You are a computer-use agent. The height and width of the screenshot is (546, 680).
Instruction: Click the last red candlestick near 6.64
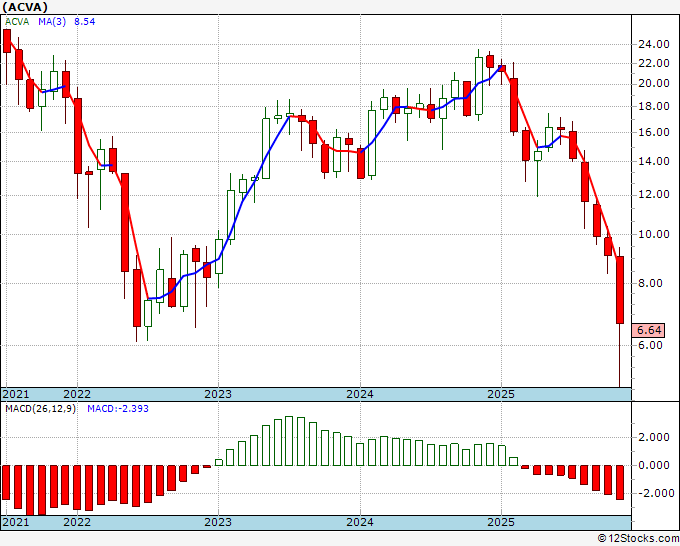(620, 290)
